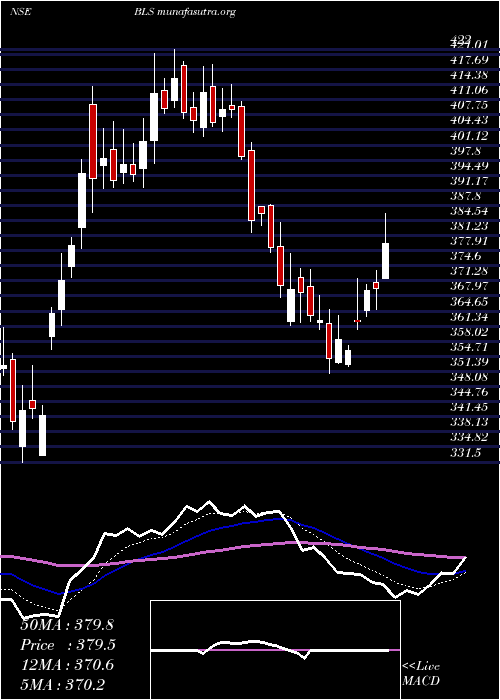The width and height of the screenshot is (500, 700).
Task: Select the 358.02 price axis label
Action: pos(469,332)
